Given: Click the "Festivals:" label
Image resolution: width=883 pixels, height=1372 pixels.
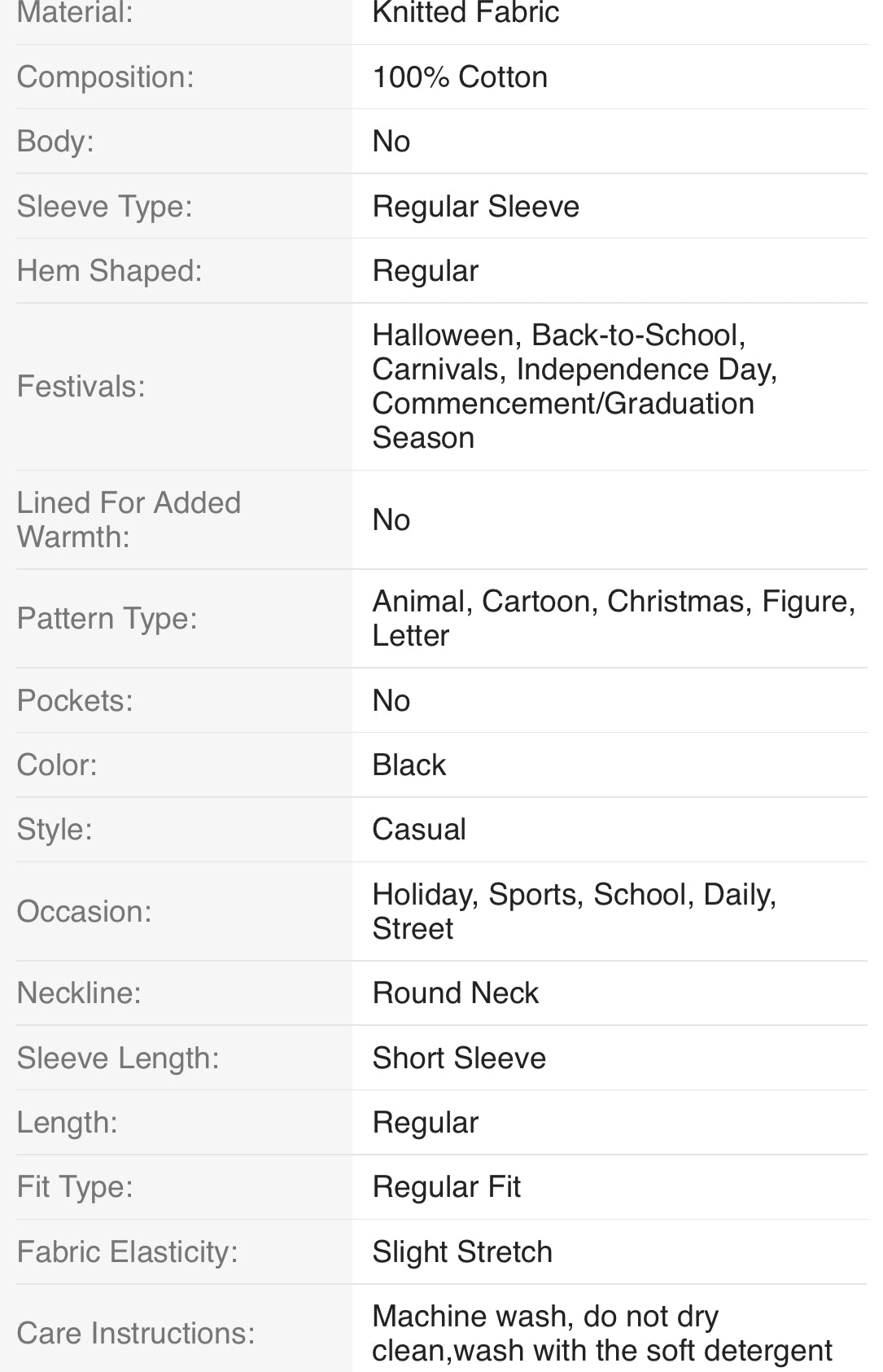Looking at the screenshot, I should (x=81, y=387).
